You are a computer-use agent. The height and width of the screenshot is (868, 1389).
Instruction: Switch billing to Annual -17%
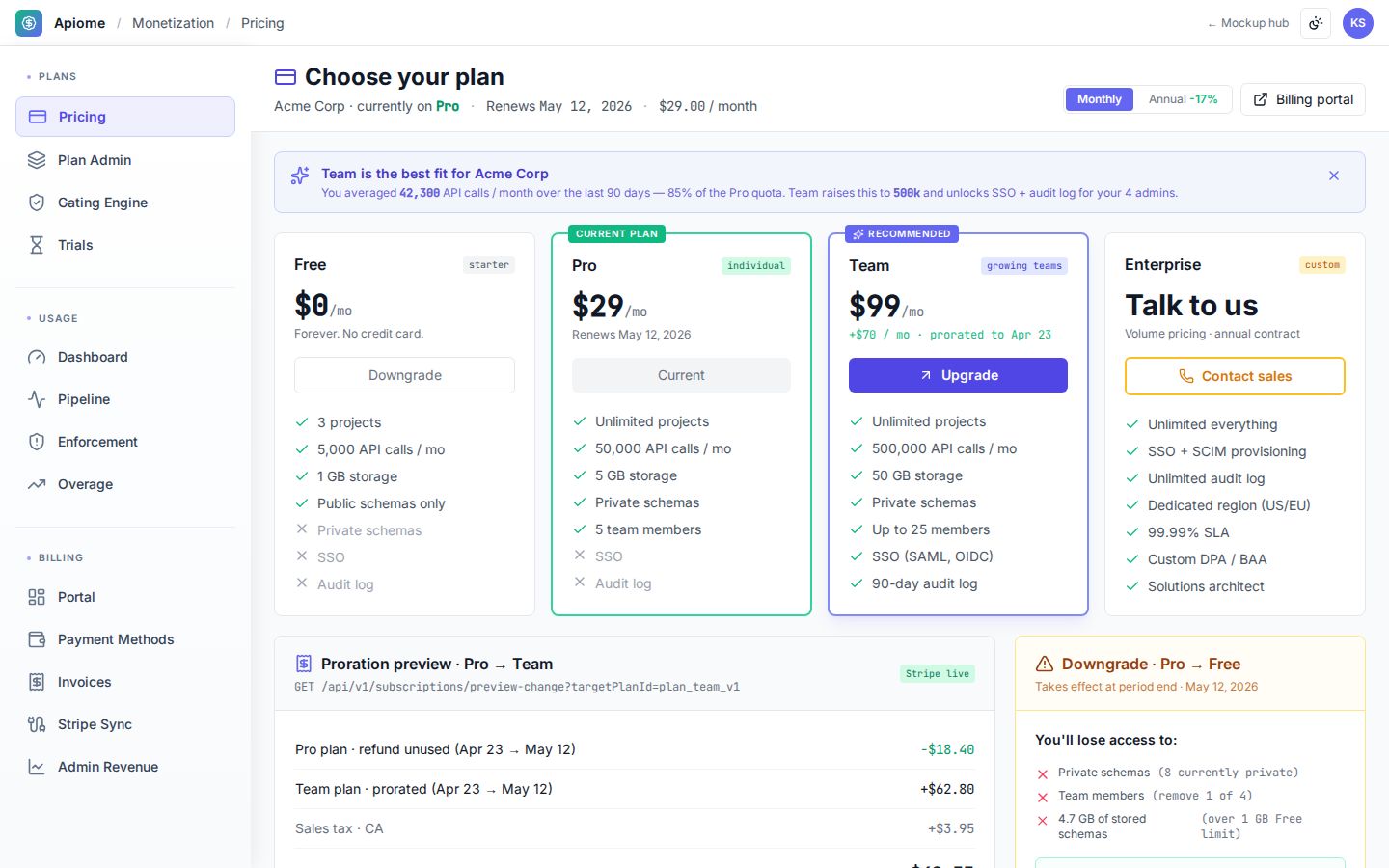pyautogui.click(x=1184, y=99)
